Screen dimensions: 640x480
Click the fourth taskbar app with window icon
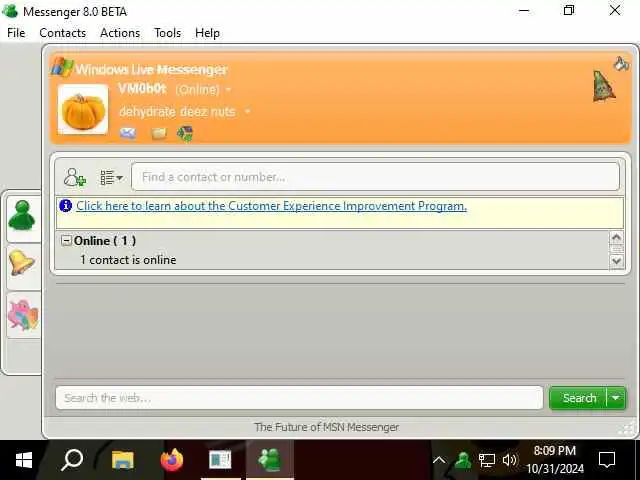(x=220, y=460)
